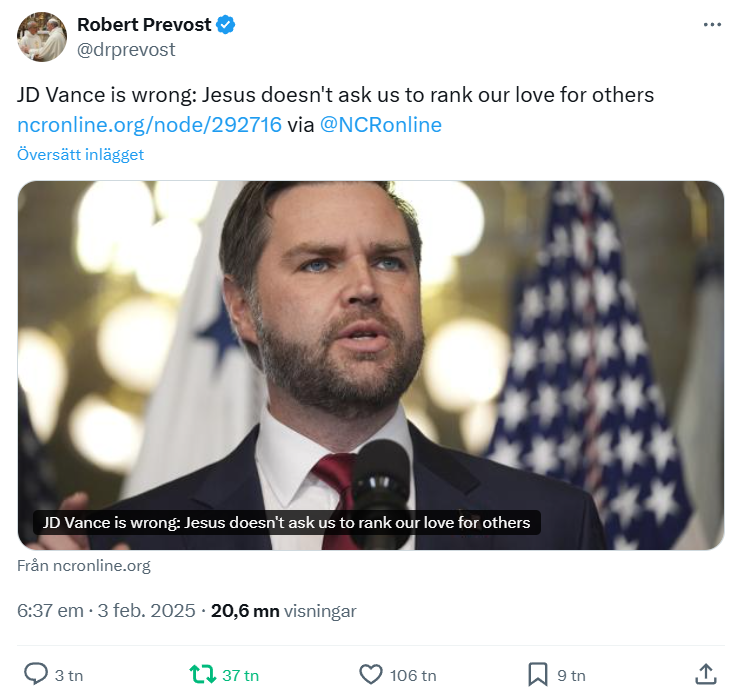Image resolution: width=743 pixels, height=695 pixels.
Task: Click the 37 tn repost count
Action: click(x=240, y=675)
